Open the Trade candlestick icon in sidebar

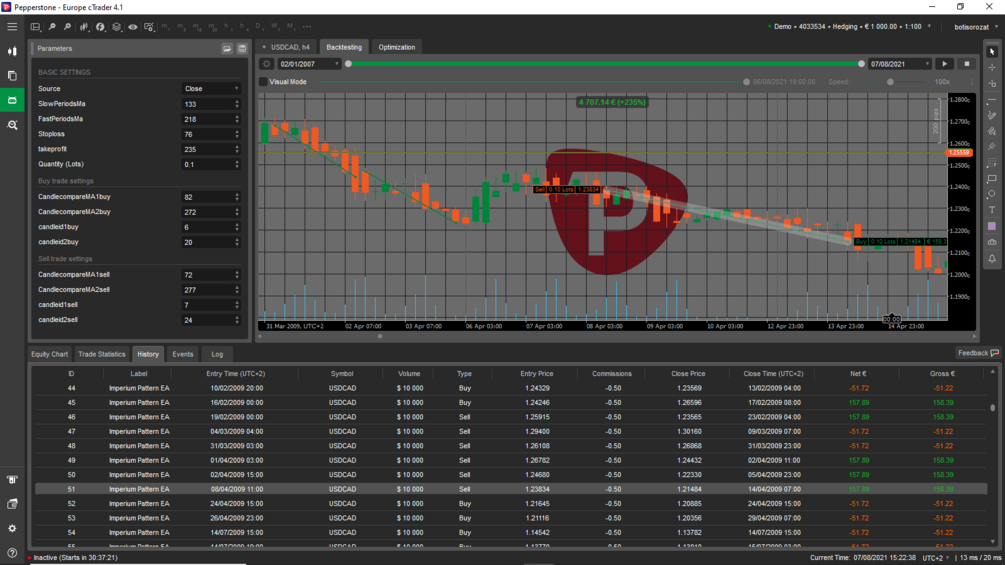click(x=12, y=51)
